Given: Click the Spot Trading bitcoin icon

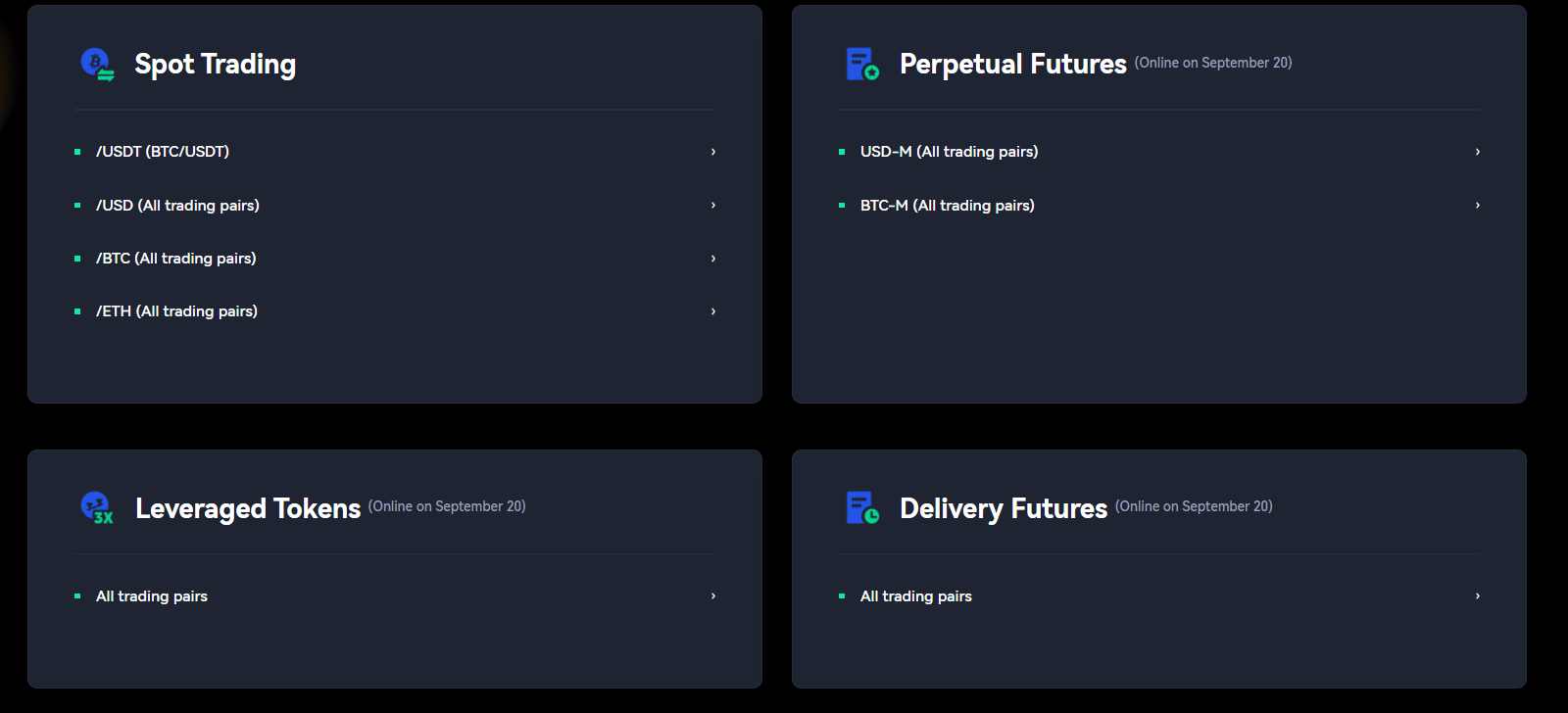Looking at the screenshot, I should tap(97, 64).
